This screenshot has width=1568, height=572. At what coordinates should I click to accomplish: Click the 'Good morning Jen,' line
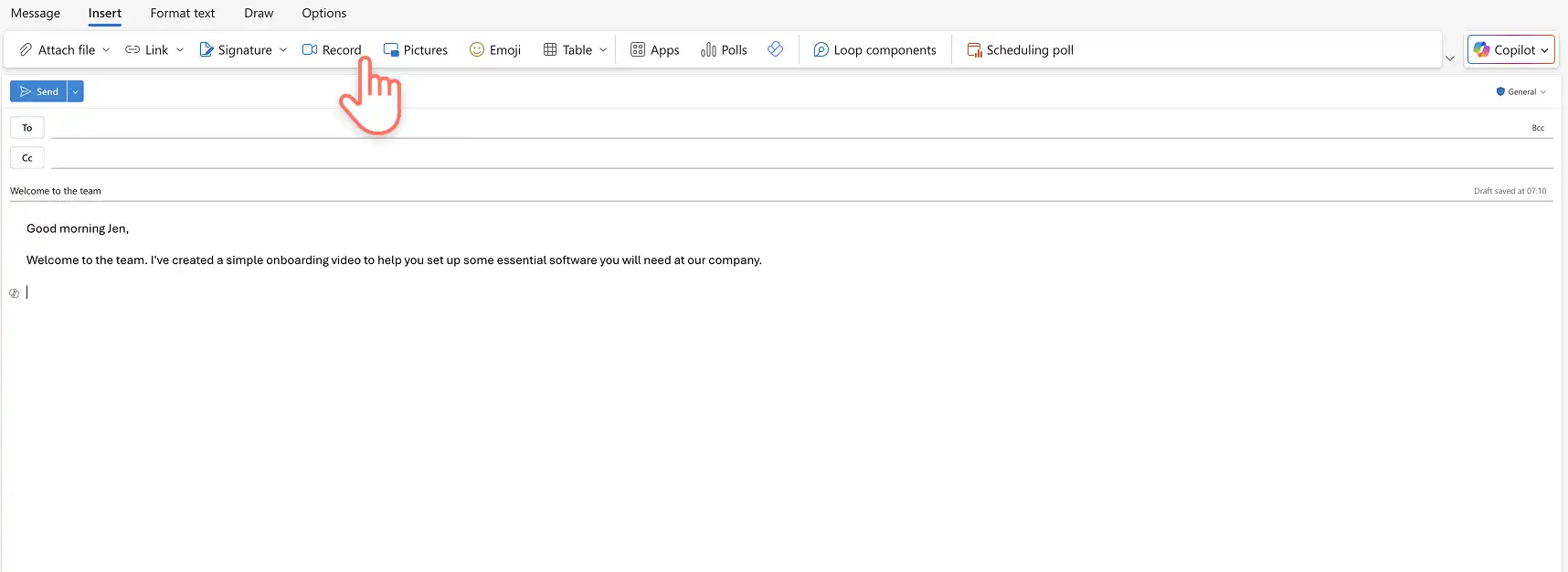[x=78, y=228]
